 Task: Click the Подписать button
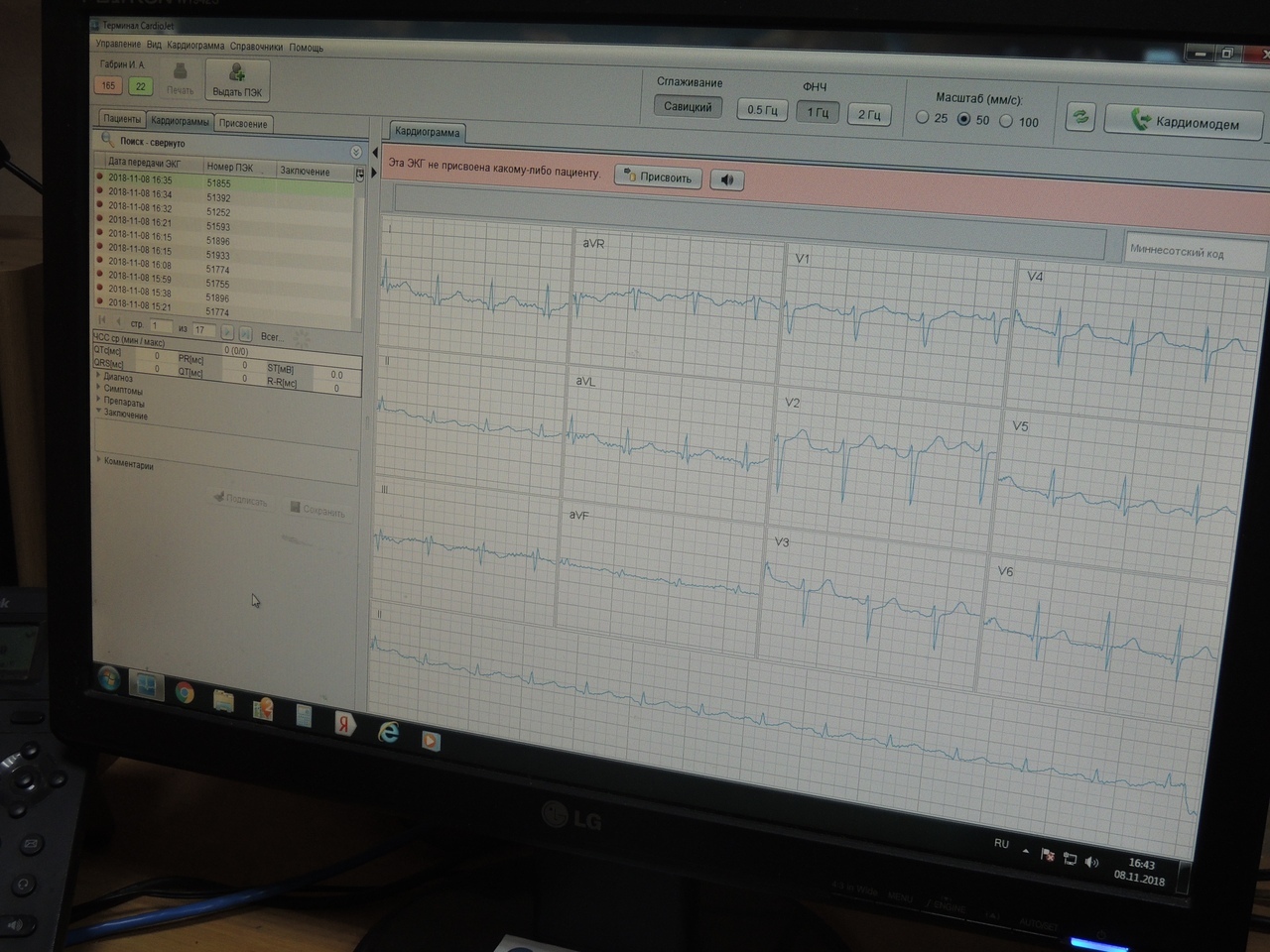tap(240, 500)
